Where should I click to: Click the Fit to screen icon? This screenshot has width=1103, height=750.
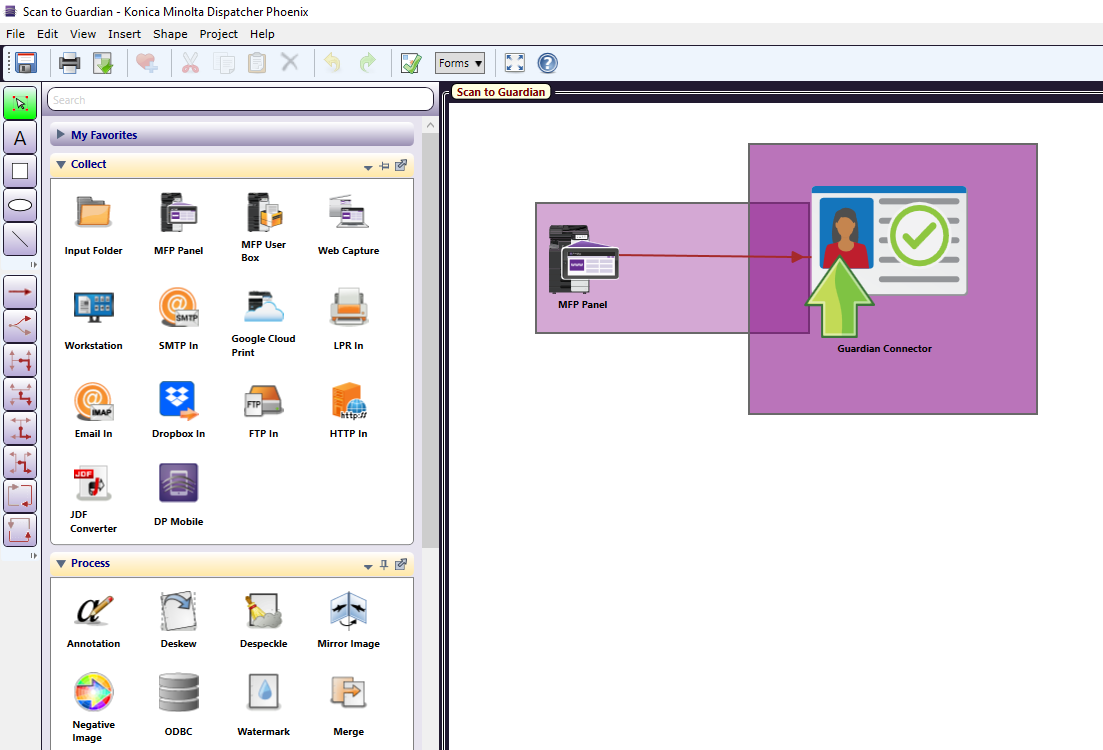pos(515,63)
